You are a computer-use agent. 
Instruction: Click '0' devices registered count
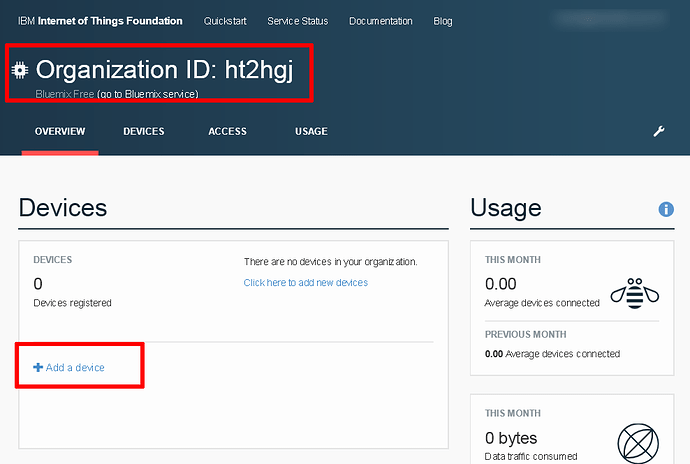(38, 284)
